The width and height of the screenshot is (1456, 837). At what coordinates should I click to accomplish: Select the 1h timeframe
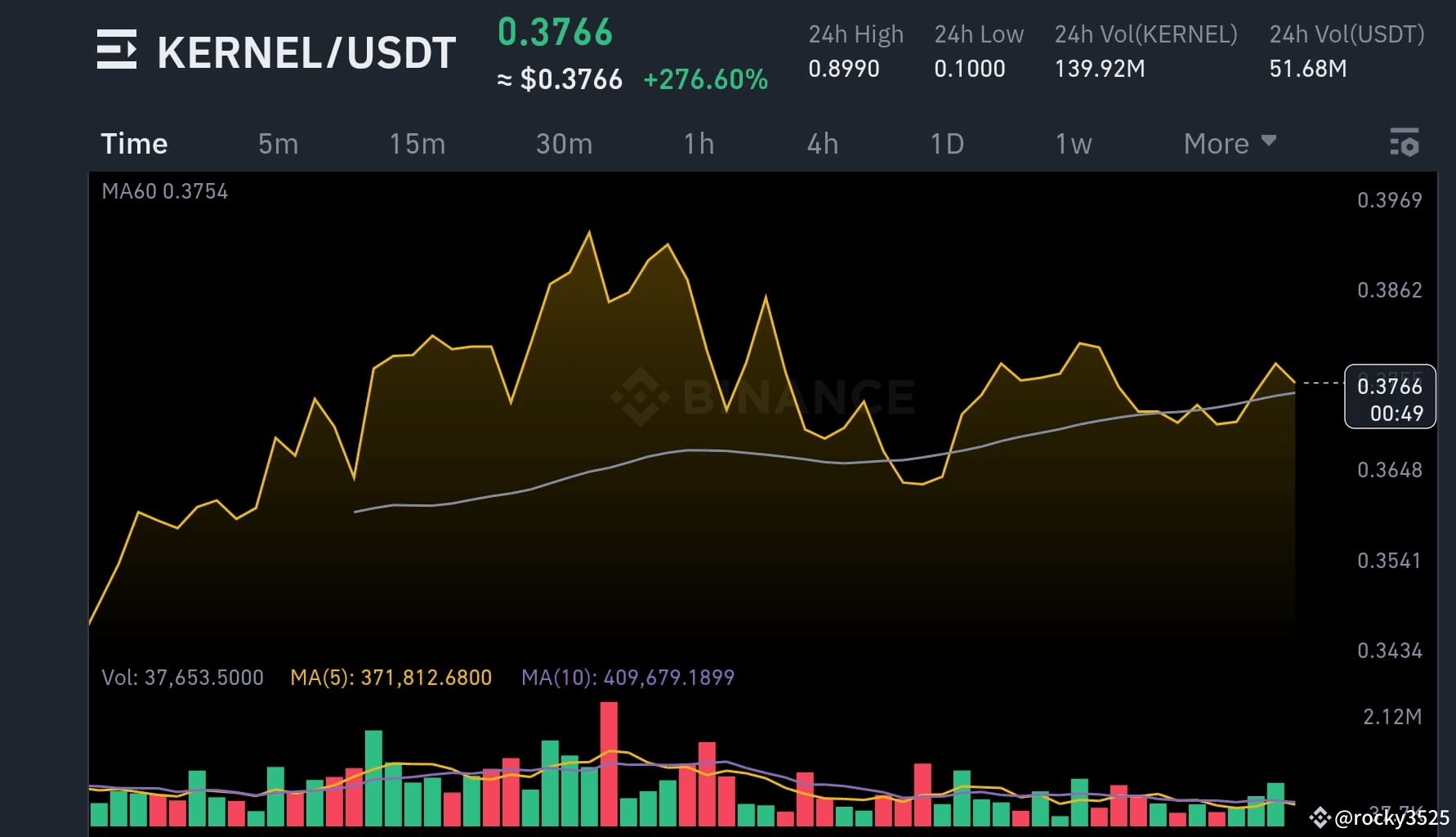[x=699, y=143]
